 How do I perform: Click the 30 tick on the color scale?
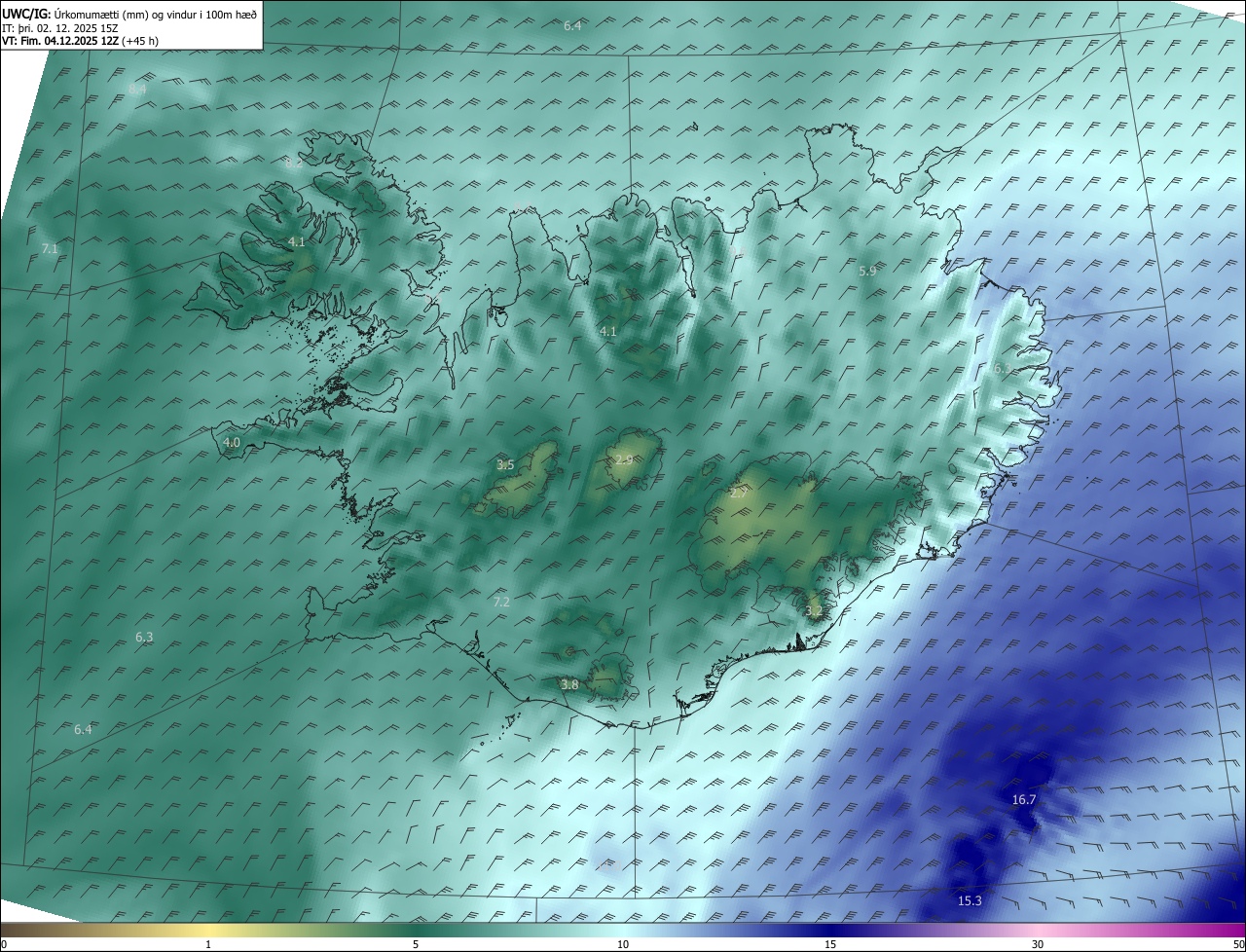(1038, 944)
